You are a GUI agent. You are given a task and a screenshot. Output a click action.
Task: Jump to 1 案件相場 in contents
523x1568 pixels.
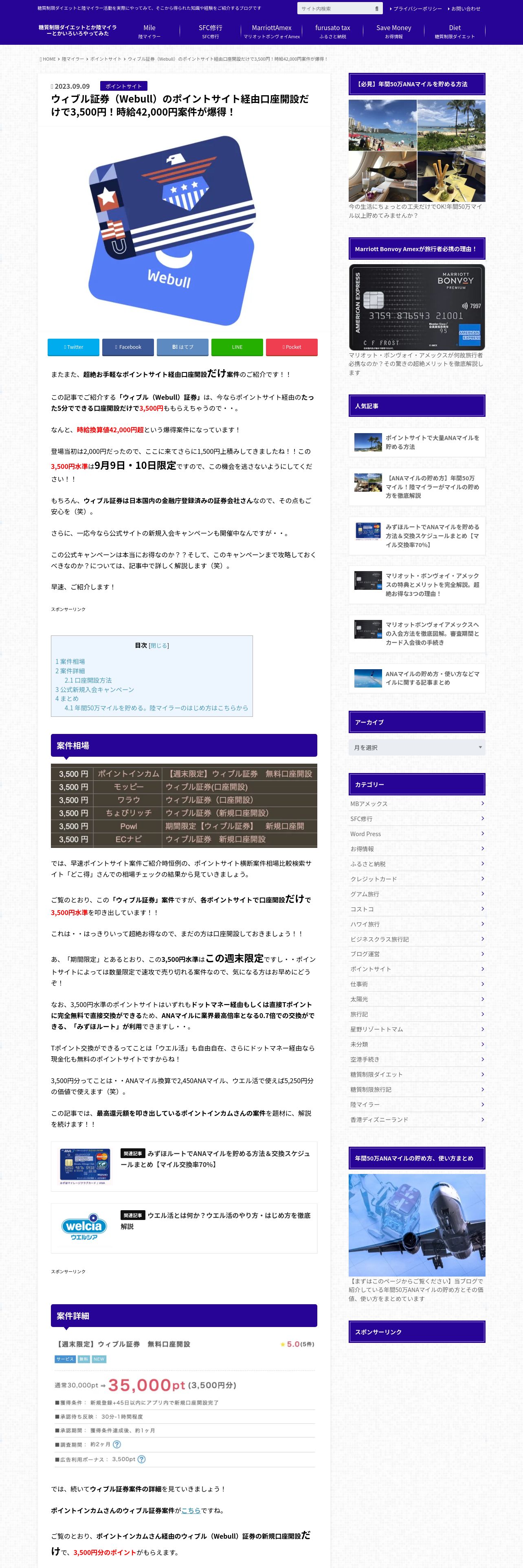tap(70, 661)
